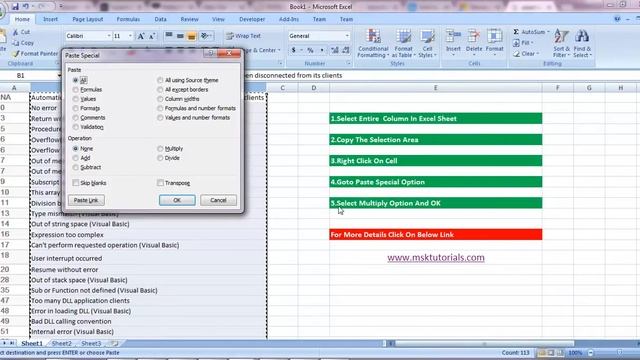Image resolution: width=640 pixels, height=360 pixels.
Task: Select column E header
Action: pos(436,88)
